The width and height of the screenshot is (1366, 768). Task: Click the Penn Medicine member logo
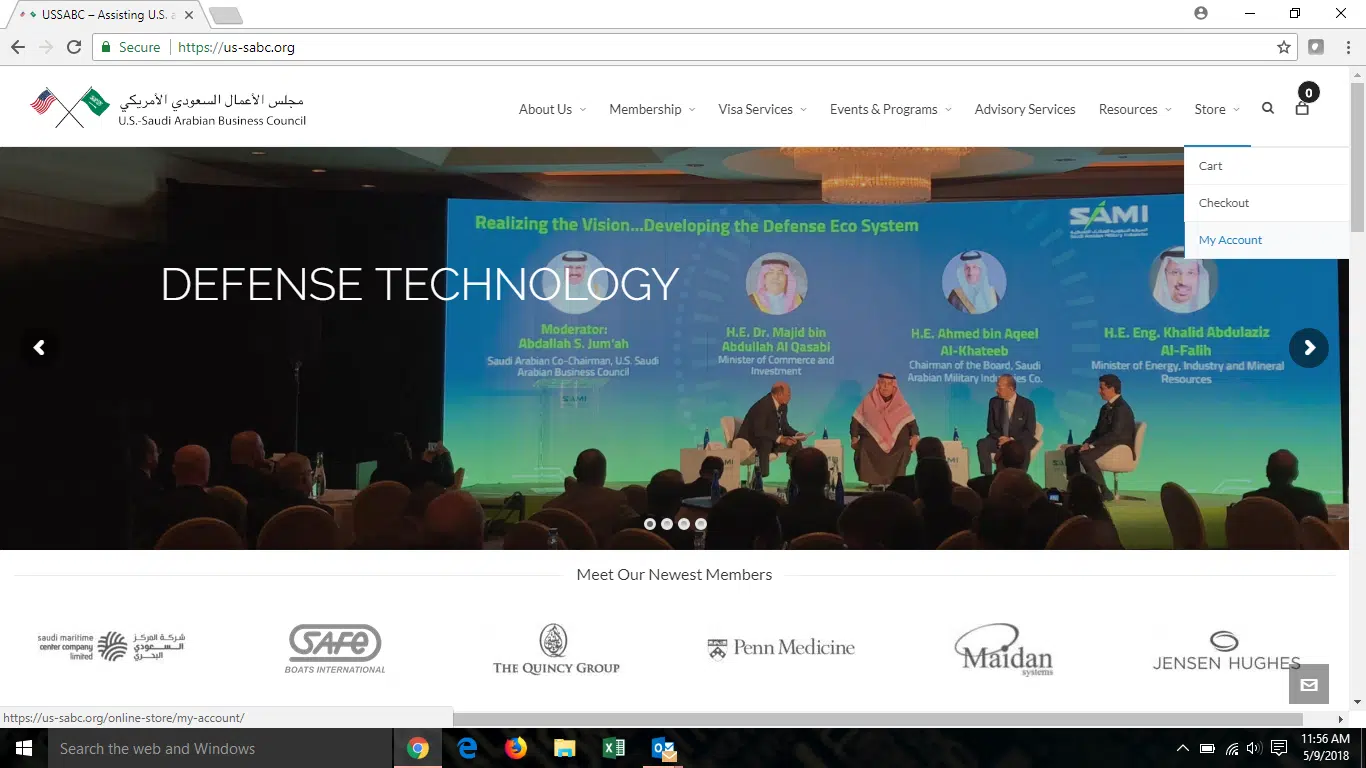[781, 648]
